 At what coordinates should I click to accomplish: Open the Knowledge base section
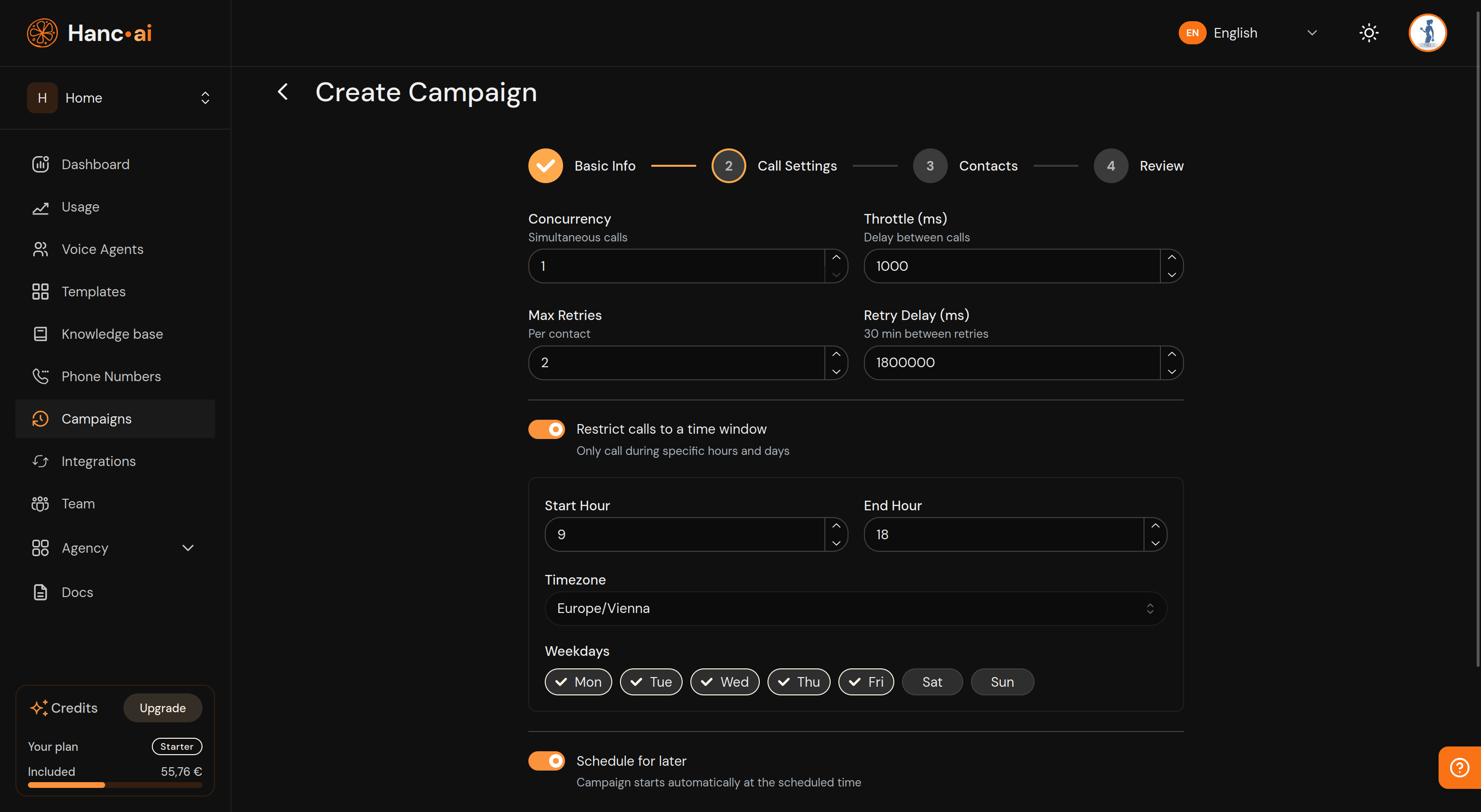[x=112, y=333]
